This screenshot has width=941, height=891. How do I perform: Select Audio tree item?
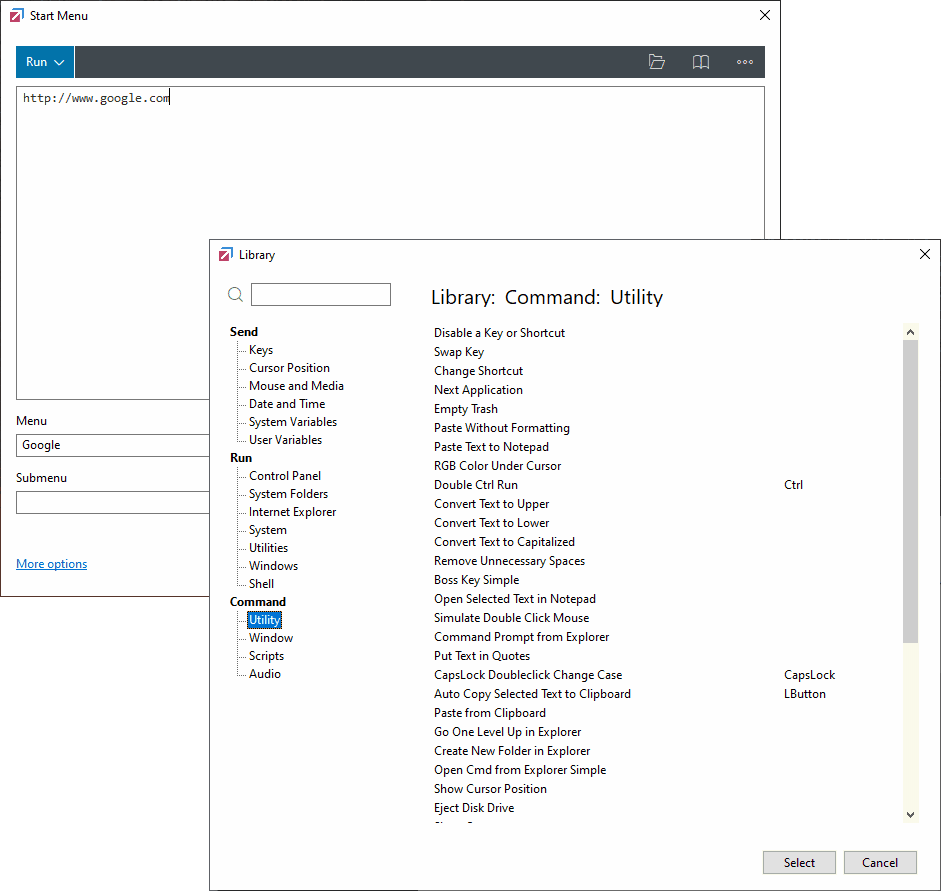[265, 674]
